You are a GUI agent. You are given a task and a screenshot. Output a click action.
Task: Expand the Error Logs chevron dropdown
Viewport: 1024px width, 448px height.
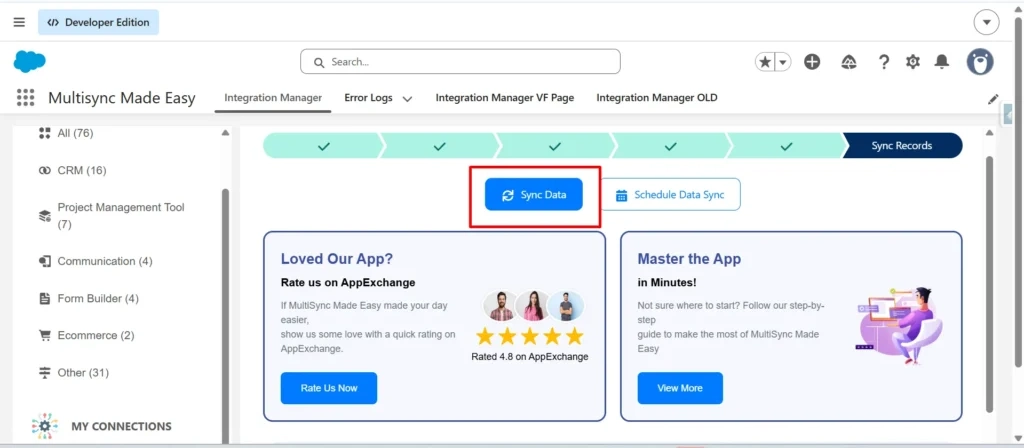tap(408, 99)
